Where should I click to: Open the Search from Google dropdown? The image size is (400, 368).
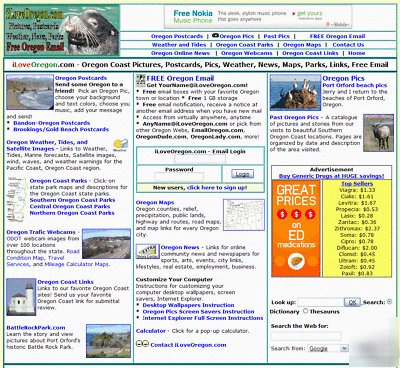(328, 348)
